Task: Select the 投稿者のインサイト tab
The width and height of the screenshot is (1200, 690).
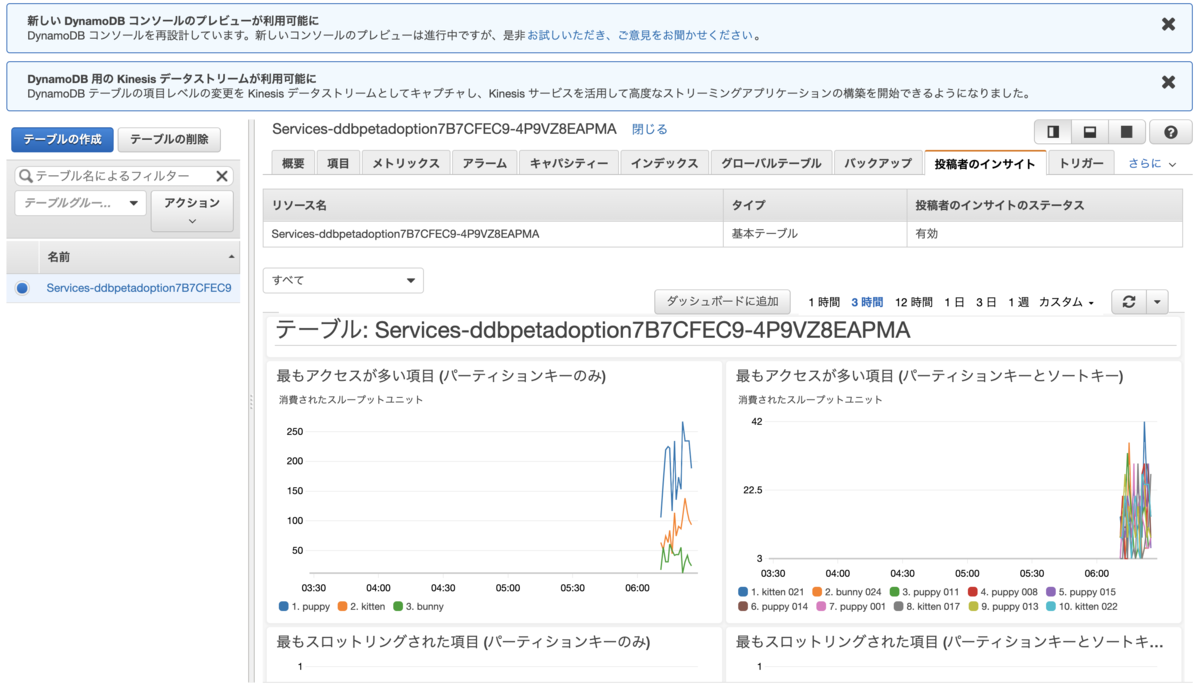Action: coord(985,163)
